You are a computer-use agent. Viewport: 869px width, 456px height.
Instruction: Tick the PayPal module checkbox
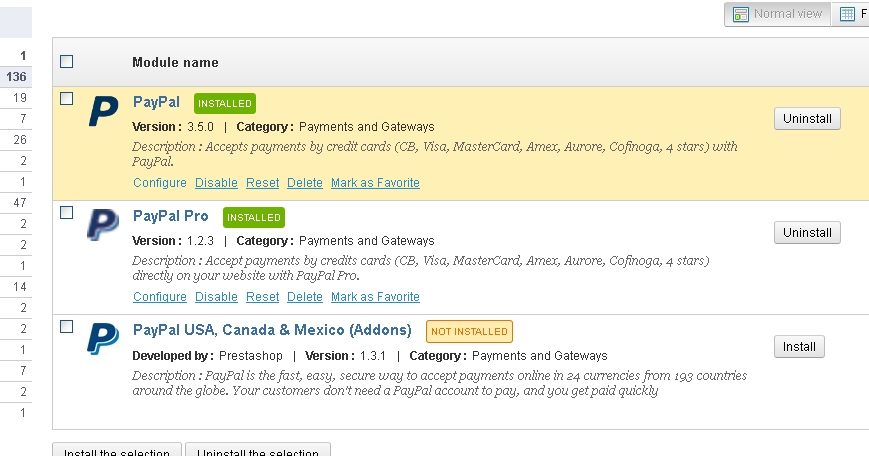tap(67, 98)
